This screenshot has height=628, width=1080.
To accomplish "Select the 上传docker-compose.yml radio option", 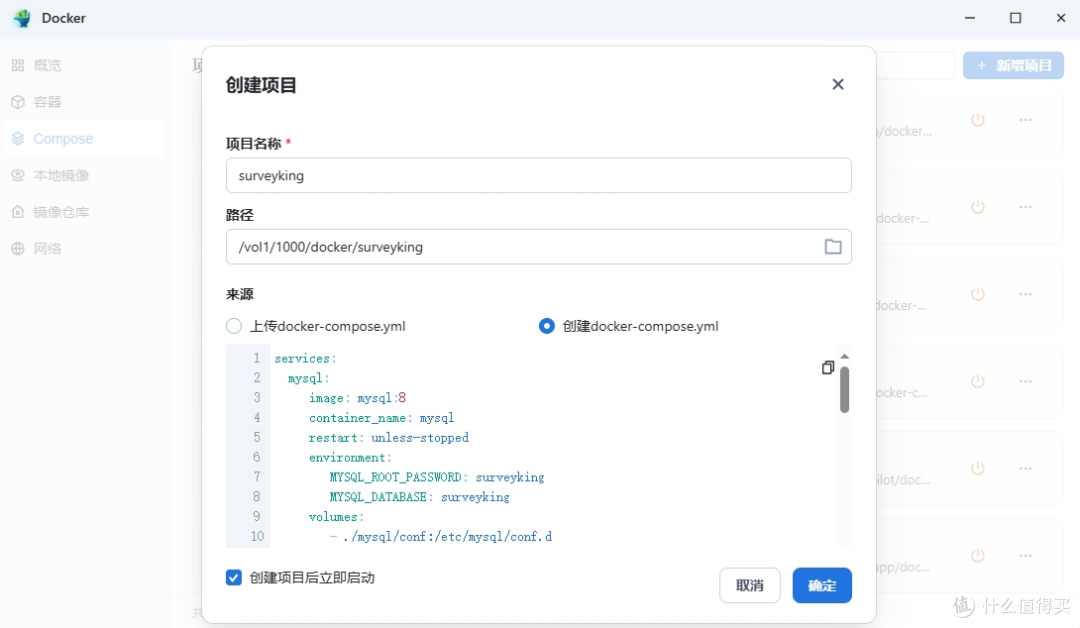I will click(233, 325).
